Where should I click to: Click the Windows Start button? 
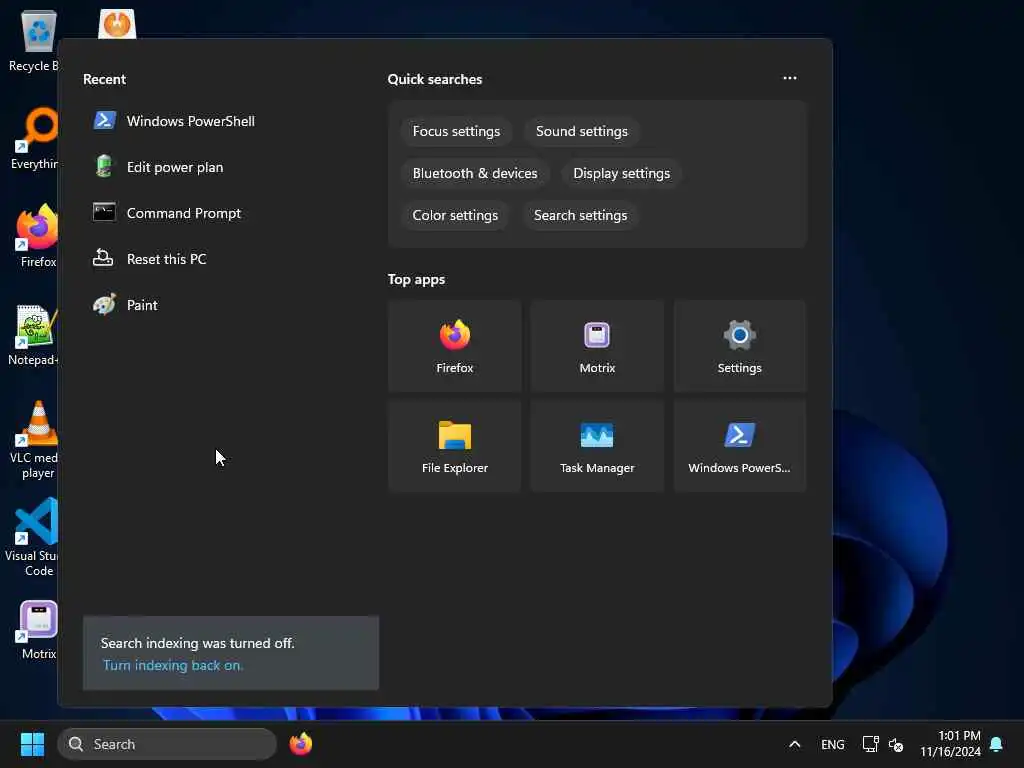tap(32, 744)
